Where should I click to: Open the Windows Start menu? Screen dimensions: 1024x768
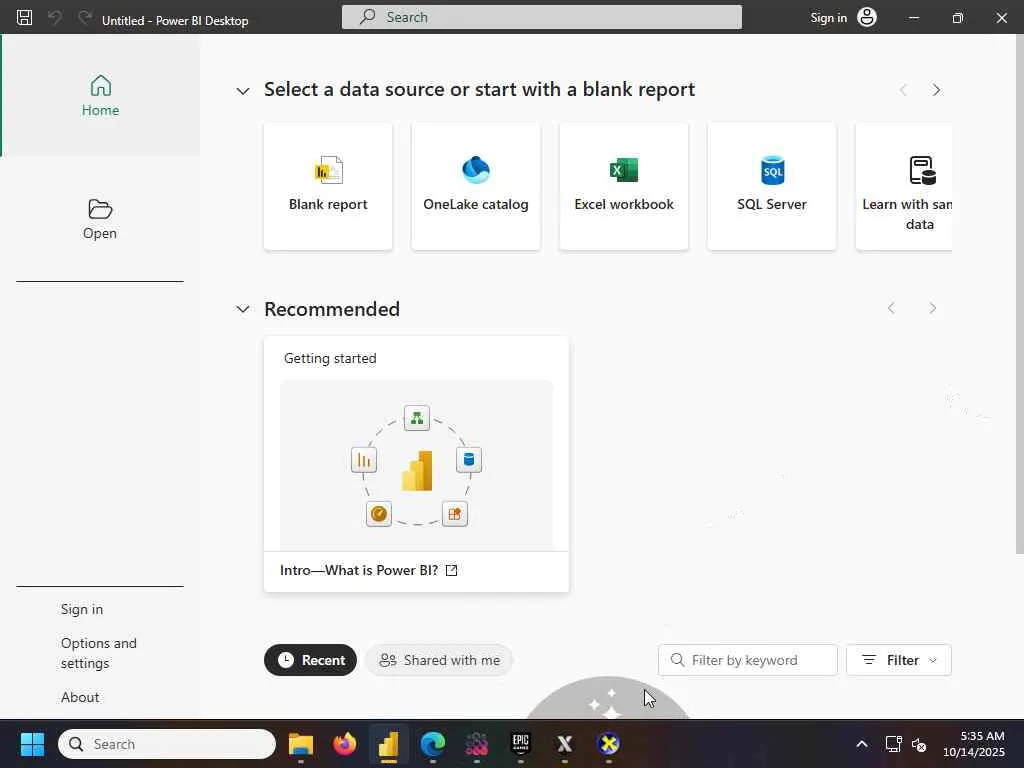[x=32, y=744]
